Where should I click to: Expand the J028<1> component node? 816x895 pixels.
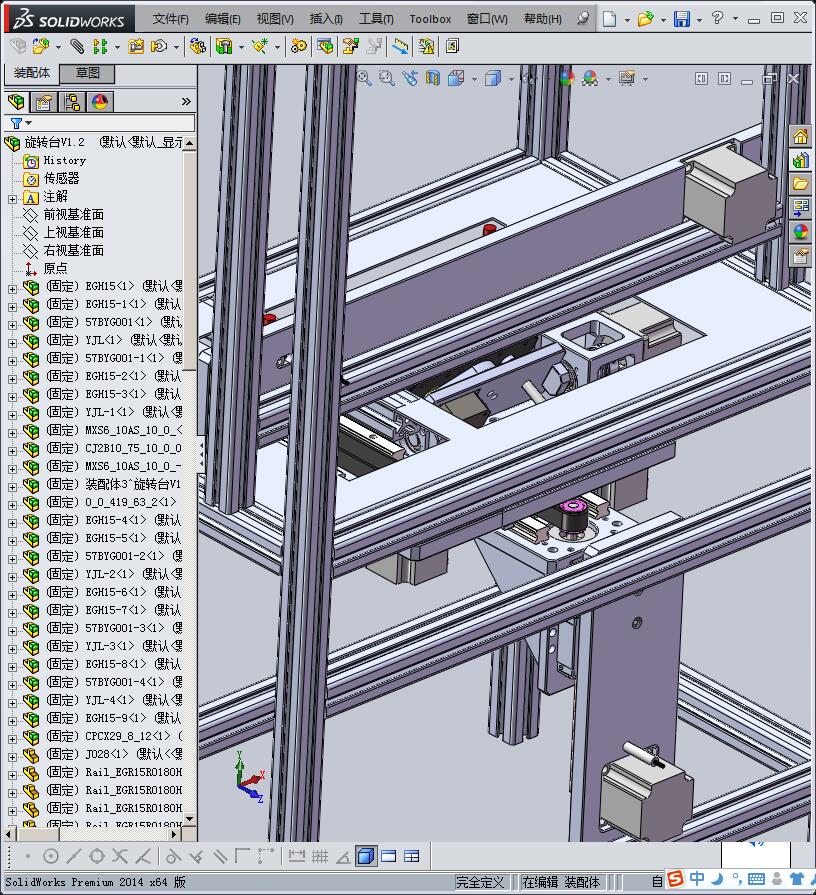coord(13,757)
